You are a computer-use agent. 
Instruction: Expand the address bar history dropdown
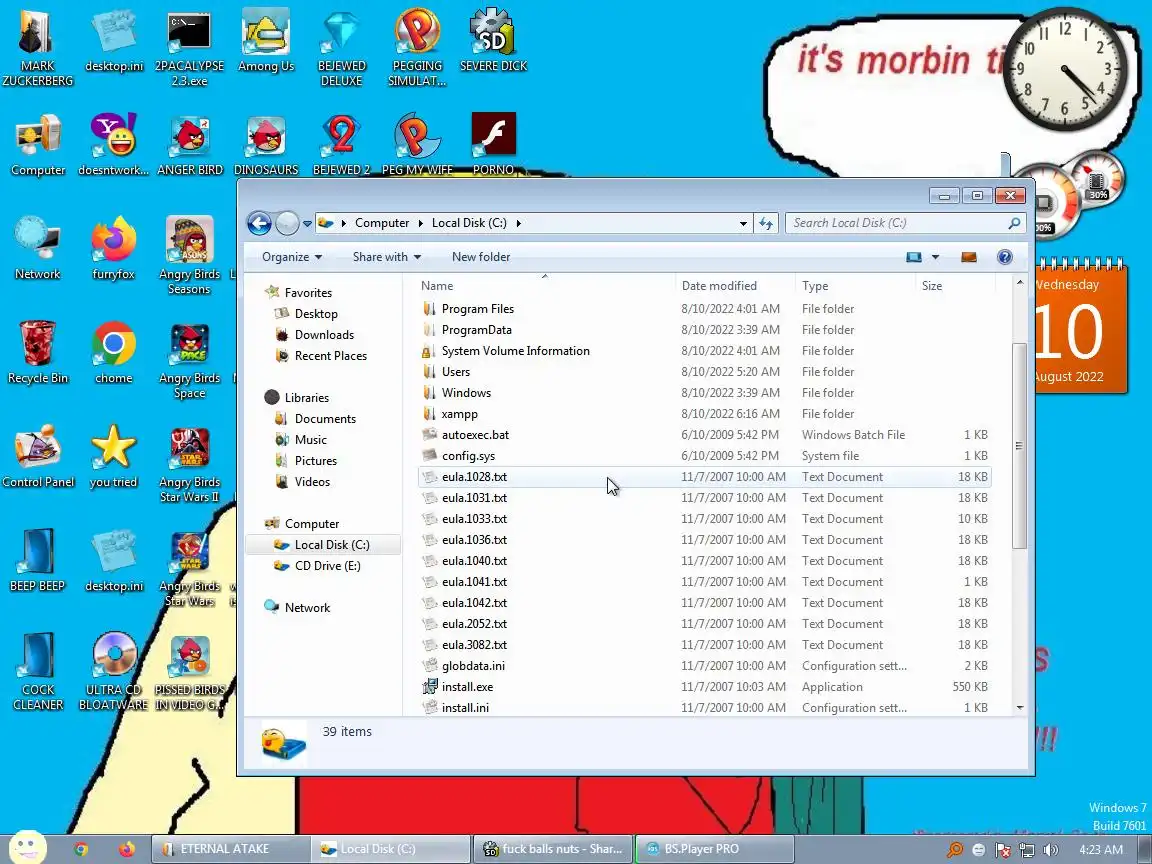point(744,223)
